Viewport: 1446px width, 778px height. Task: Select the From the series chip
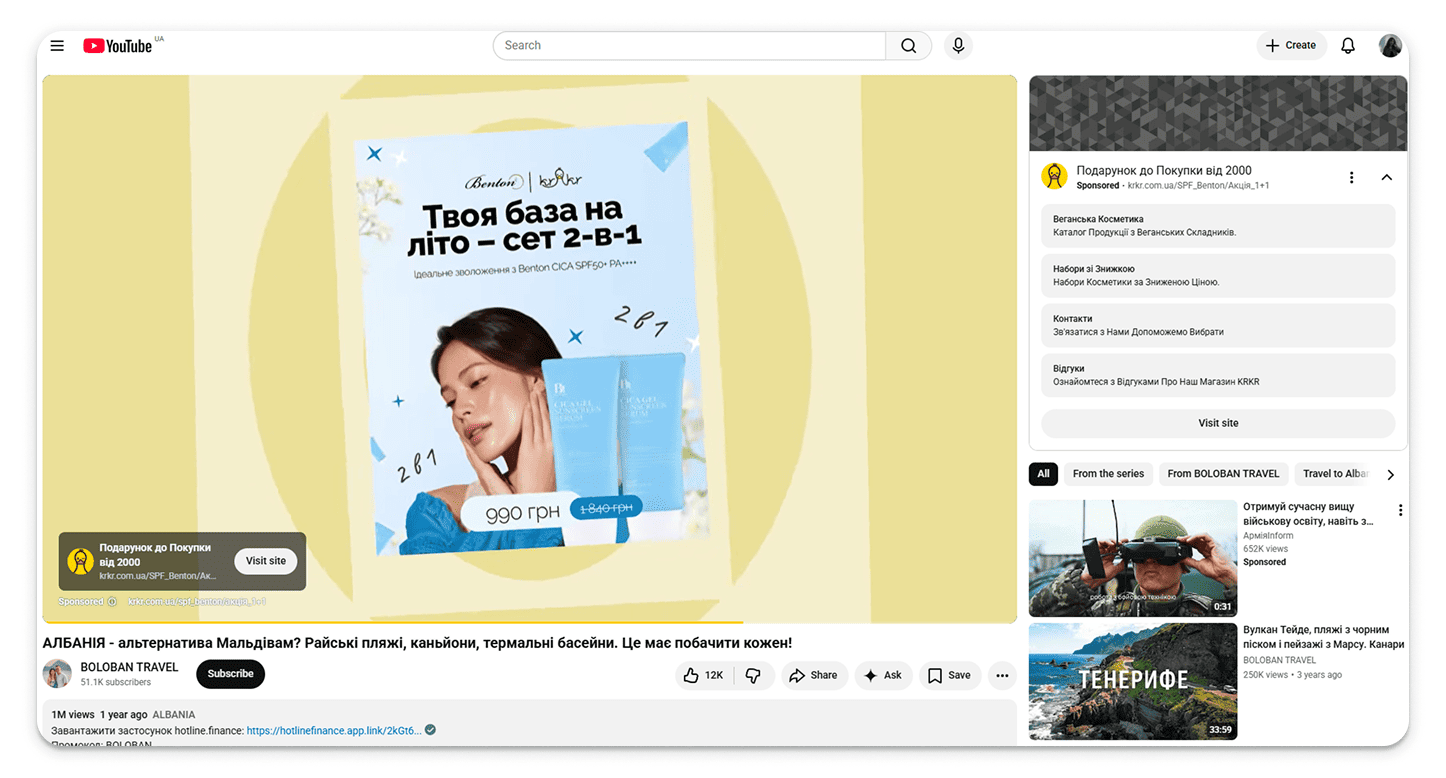(x=1108, y=474)
